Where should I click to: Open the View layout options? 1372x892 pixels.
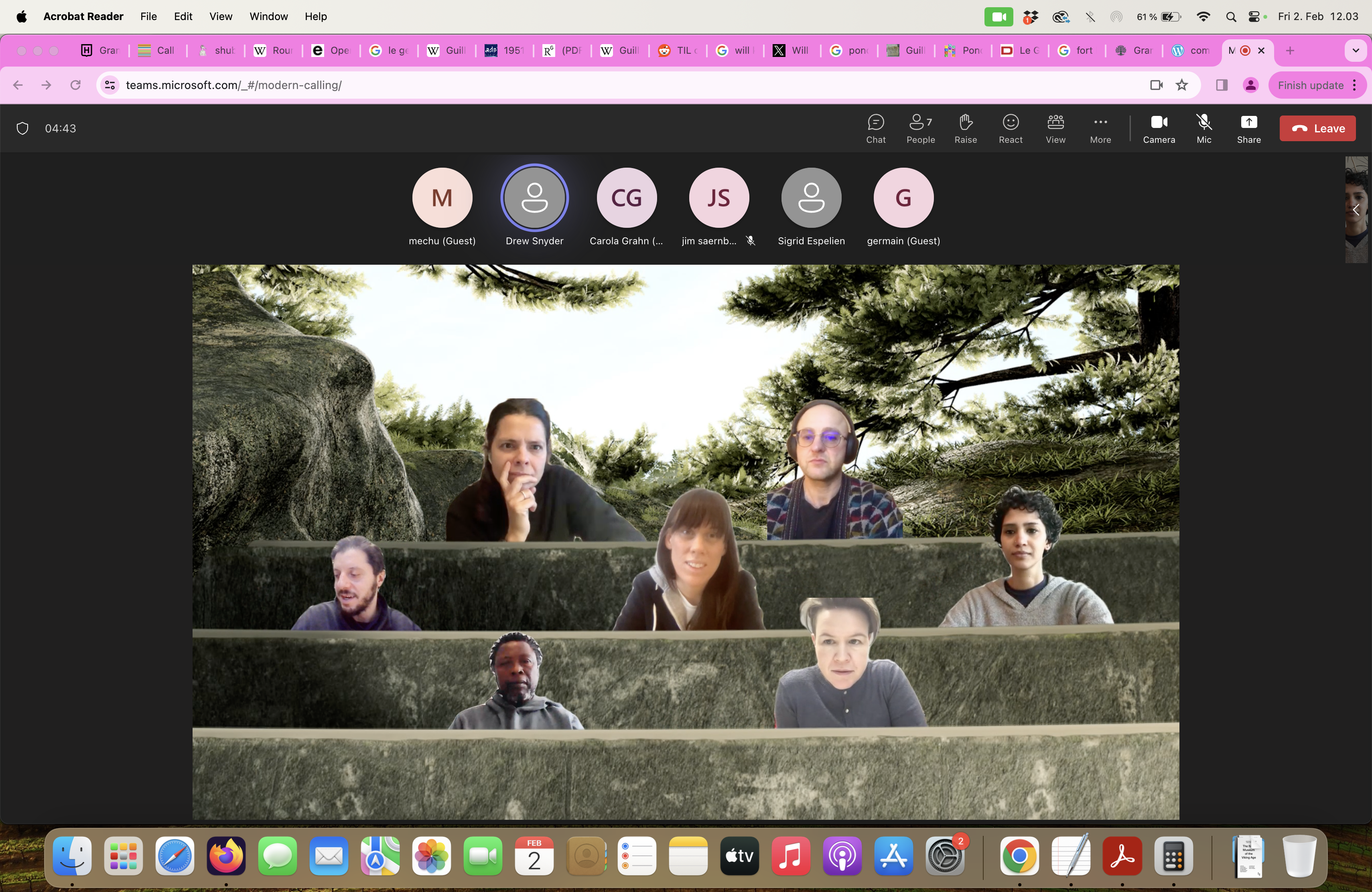(1055, 128)
